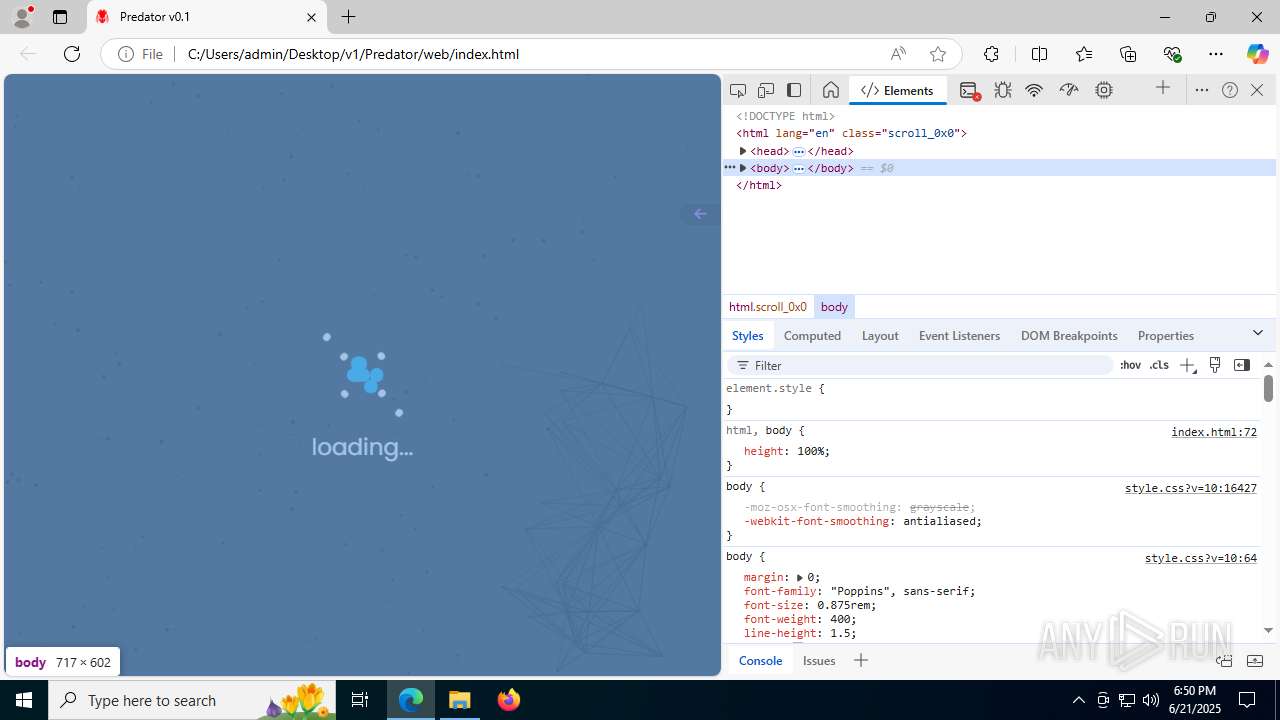Expand the body element node

(x=743, y=168)
